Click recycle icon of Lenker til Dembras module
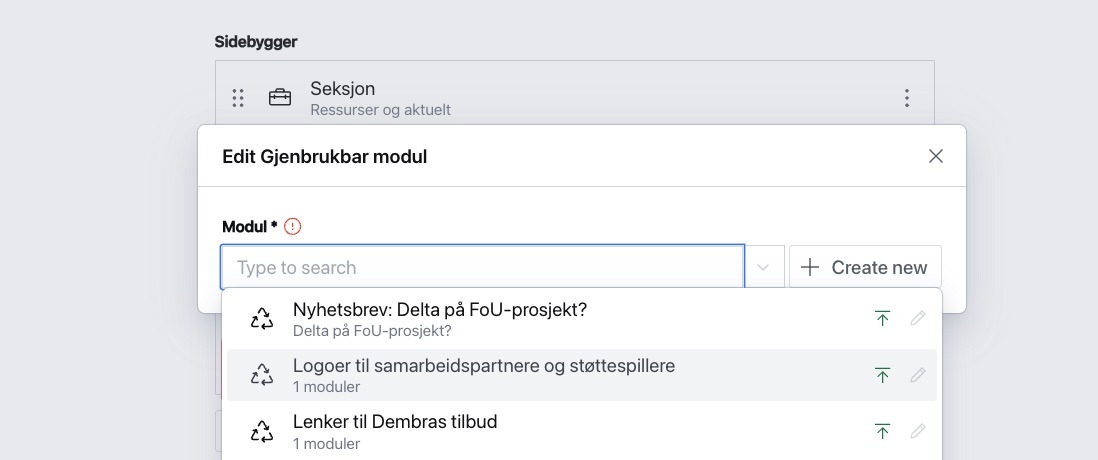The image size is (1098, 460). pyautogui.click(x=261, y=431)
